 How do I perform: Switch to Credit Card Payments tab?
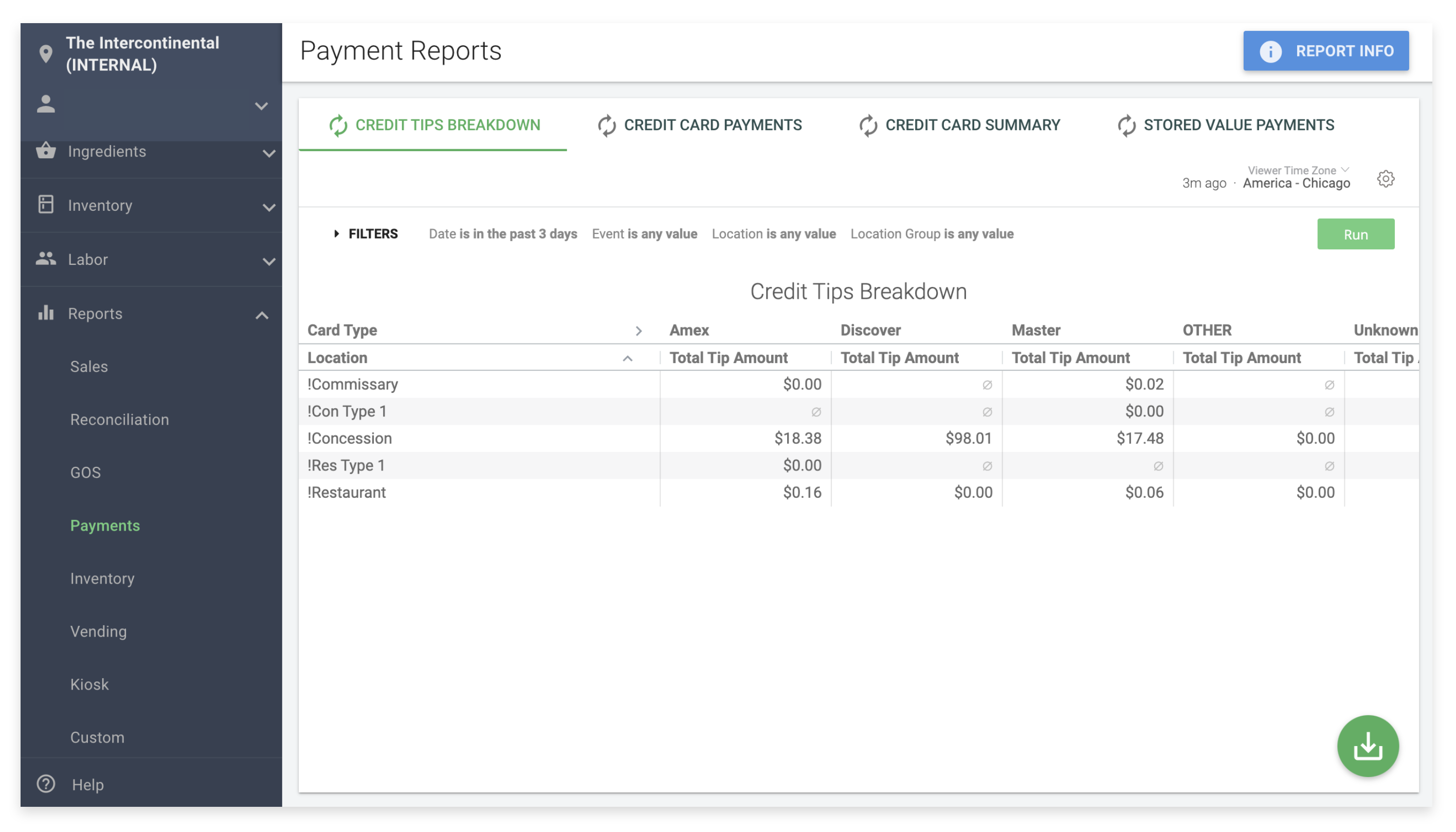699,124
